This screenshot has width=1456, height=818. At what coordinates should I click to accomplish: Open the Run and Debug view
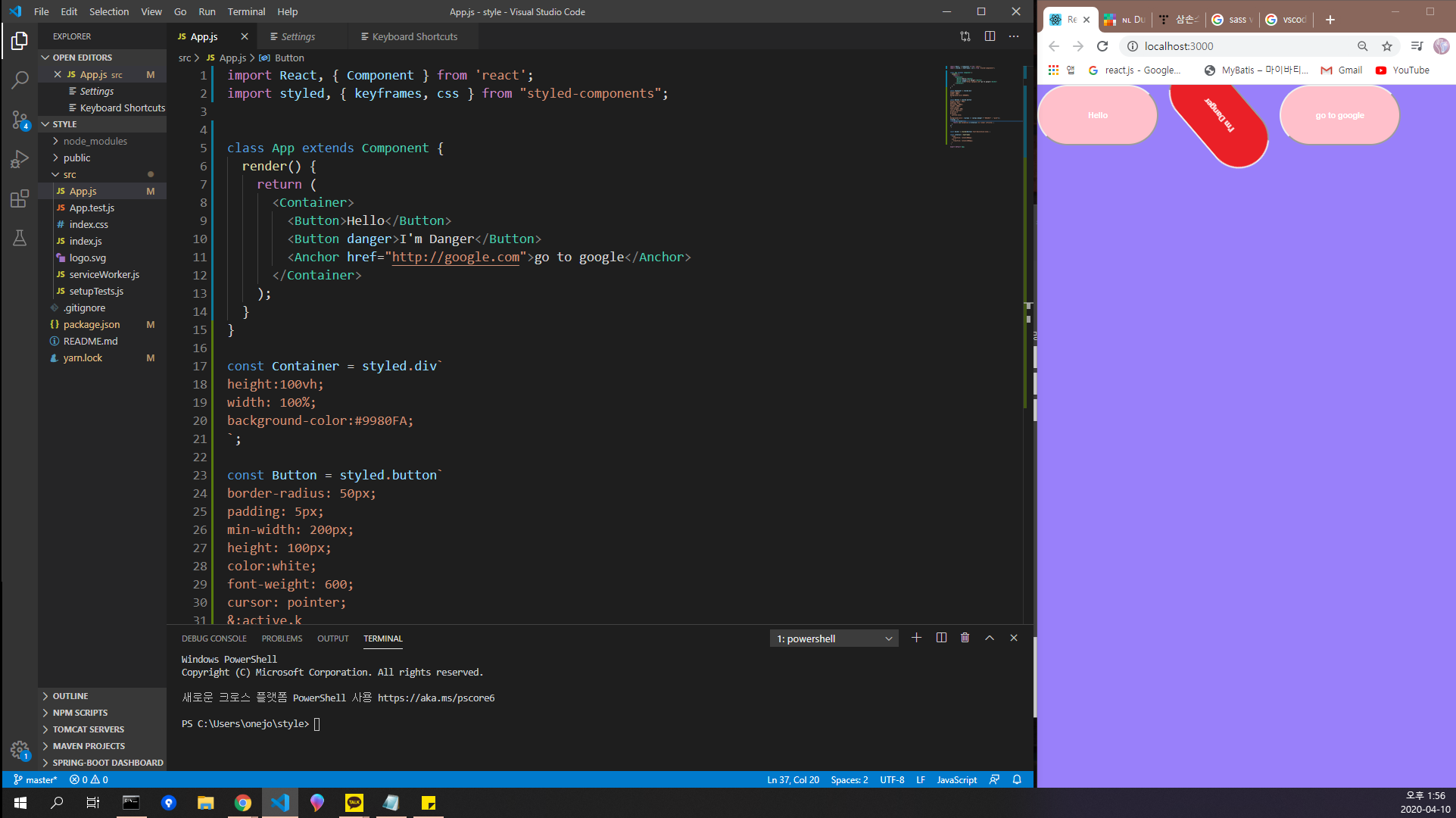click(20, 159)
